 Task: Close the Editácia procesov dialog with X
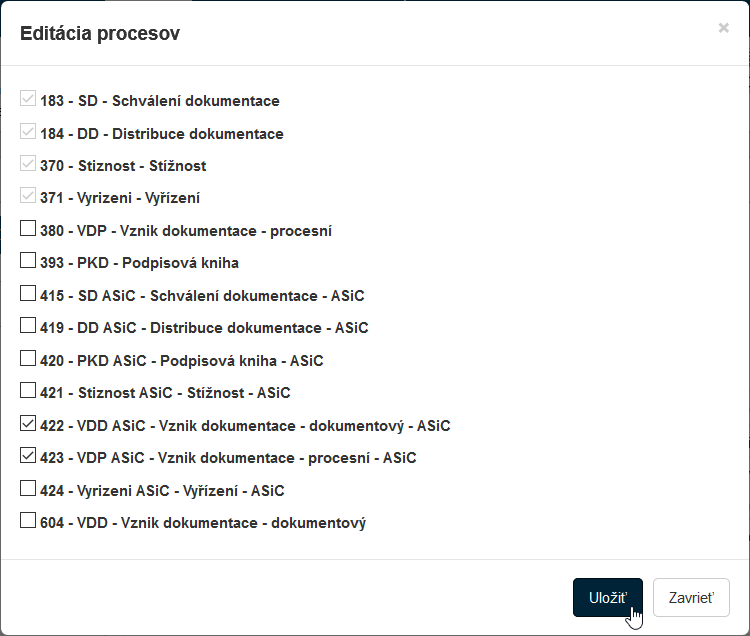723,28
